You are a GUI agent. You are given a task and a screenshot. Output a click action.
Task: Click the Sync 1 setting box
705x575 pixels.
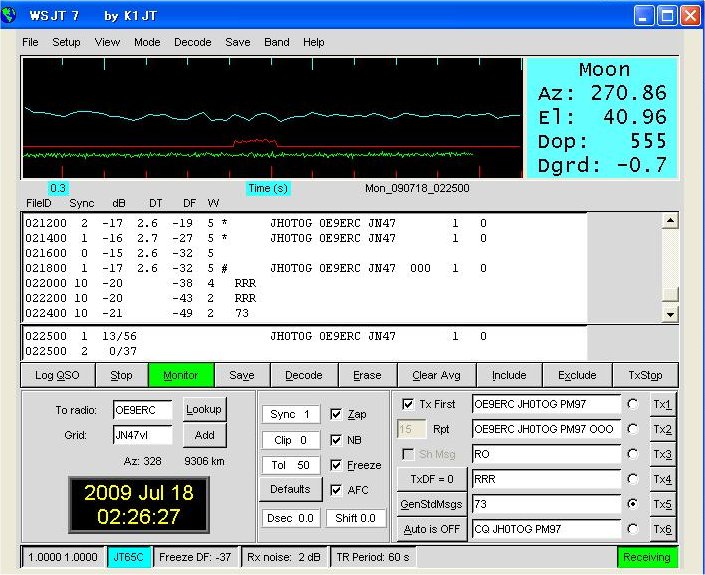point(291,414)
